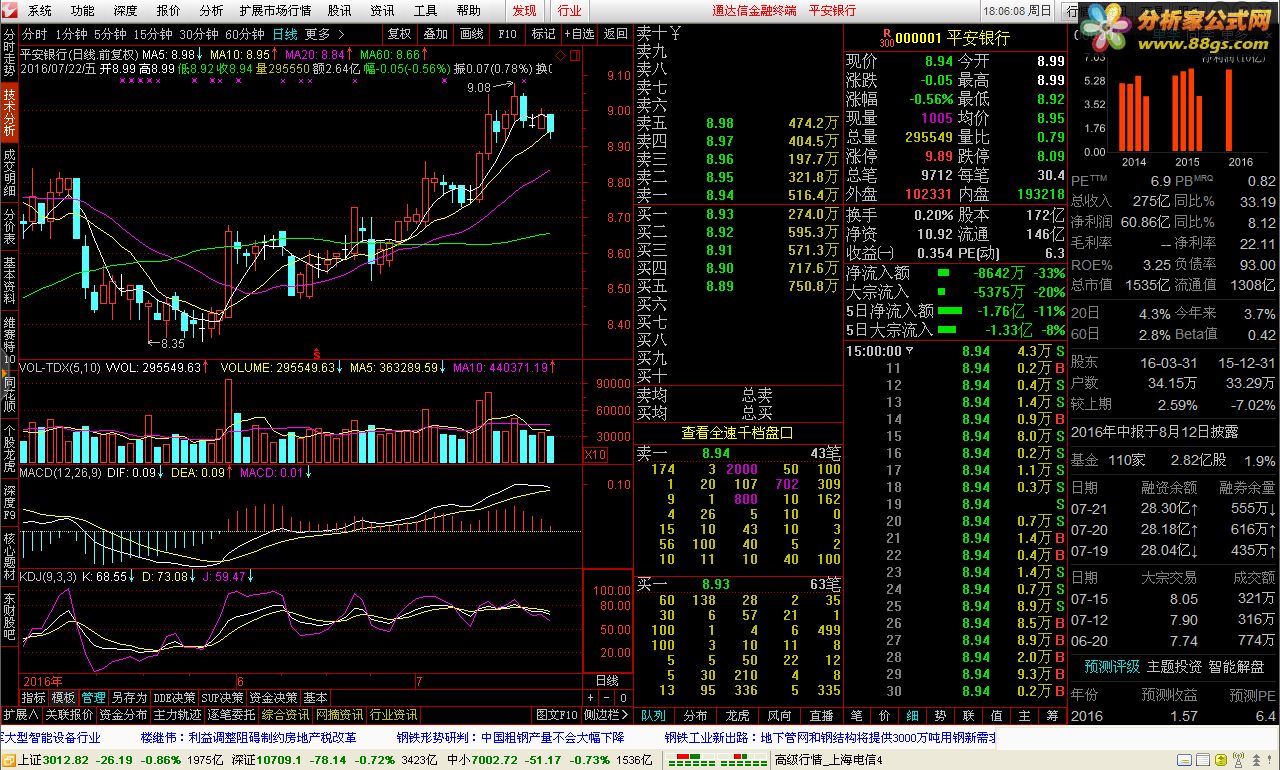Open 东财股吧 sidebar tab

point(9,616)
